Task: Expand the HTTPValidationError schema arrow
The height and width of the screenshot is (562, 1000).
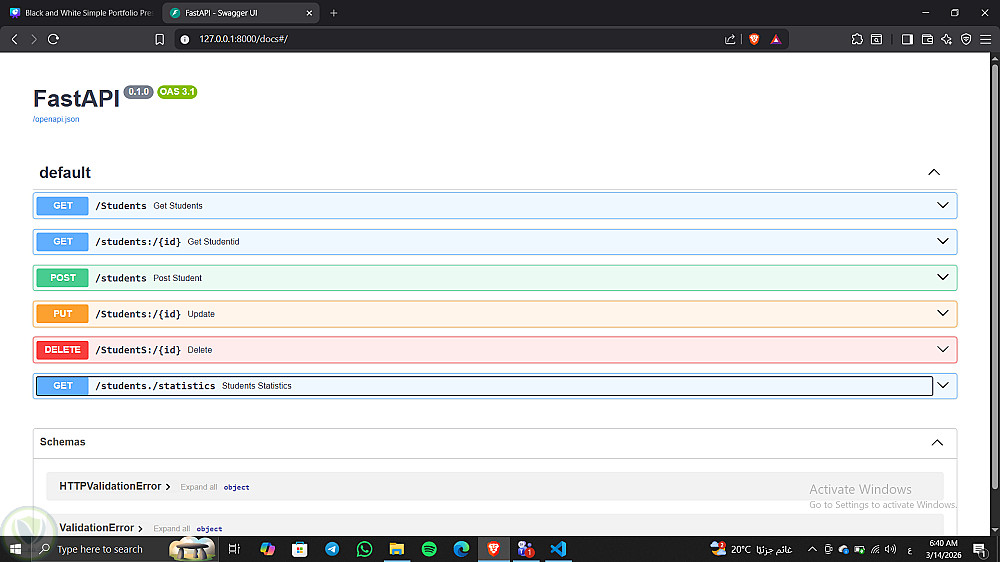Action: tap(168, 487)
